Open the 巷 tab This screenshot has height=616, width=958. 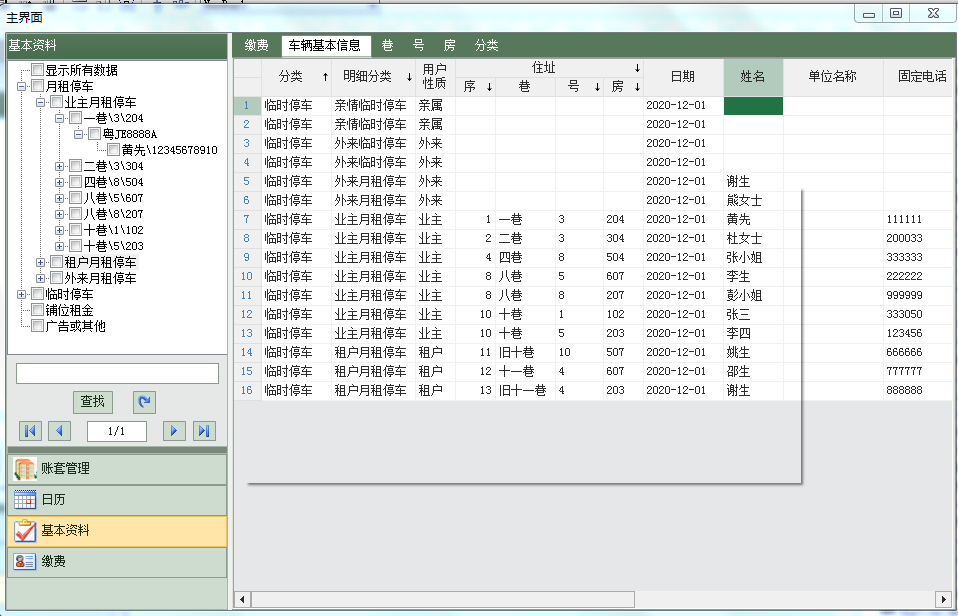tap(387, 45)
